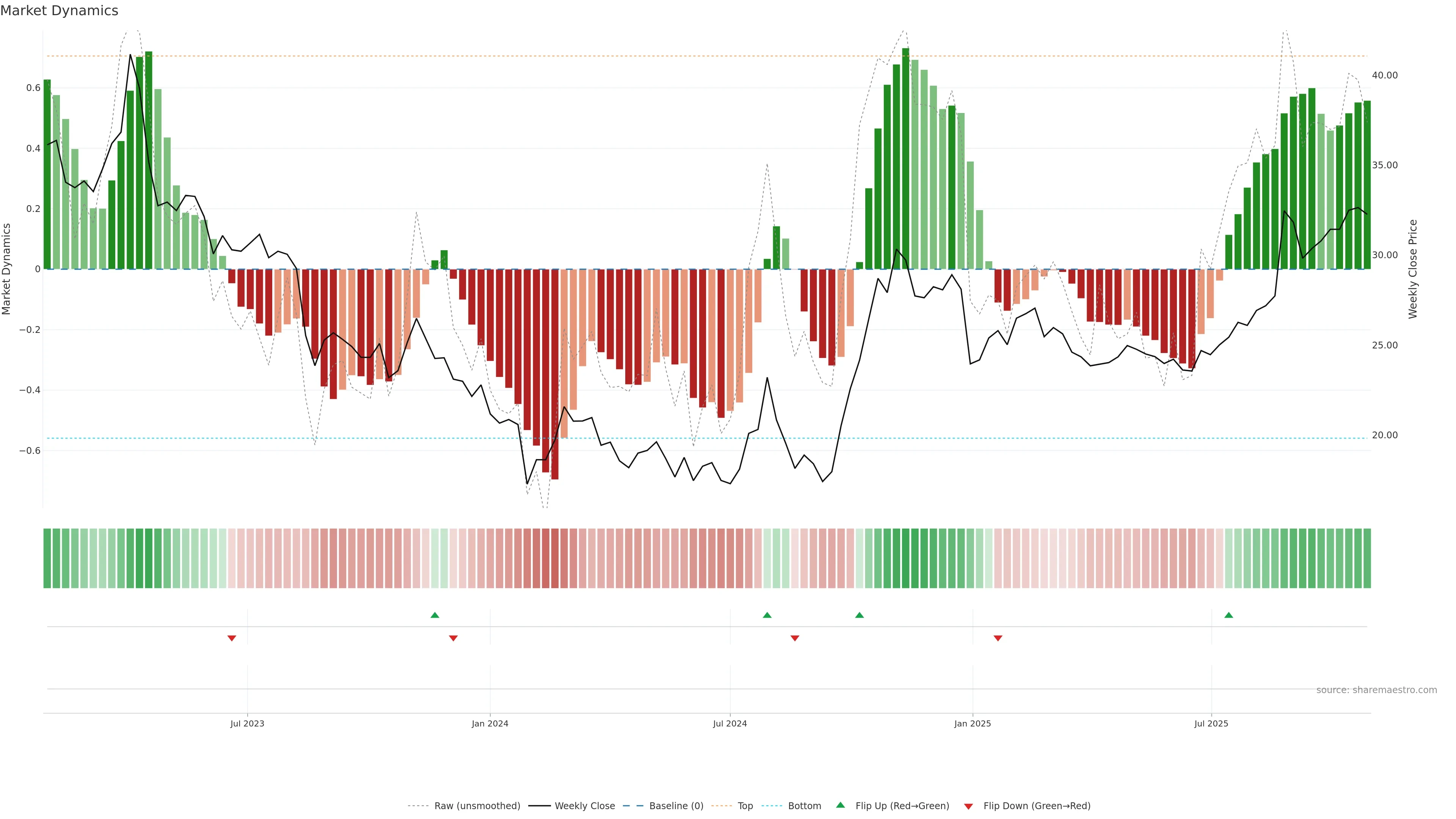This screenshot has width=1456, height=819.
Task: Click the flip-down triangle just before Jan 2024
Action: 453,638
